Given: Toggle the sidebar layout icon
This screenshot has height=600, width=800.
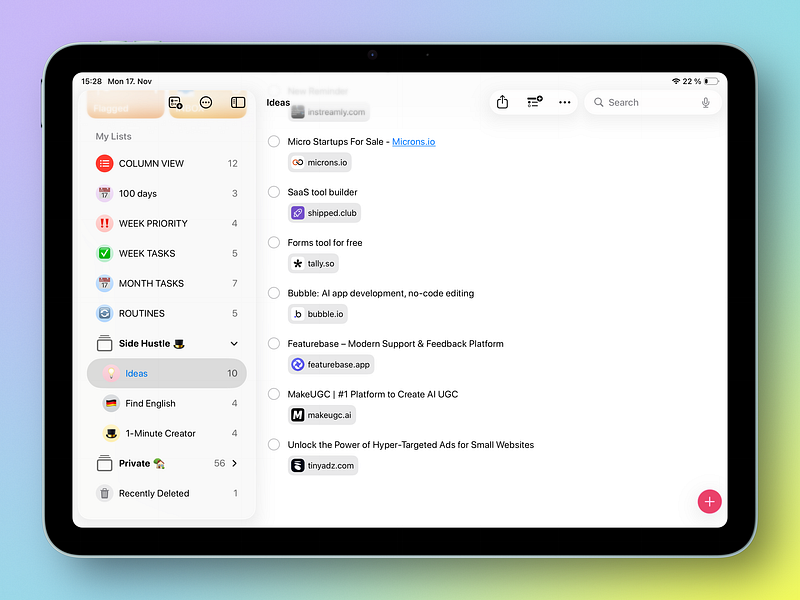Looking at the screenshot, I should pyautogui.click(x=237, y=102).
